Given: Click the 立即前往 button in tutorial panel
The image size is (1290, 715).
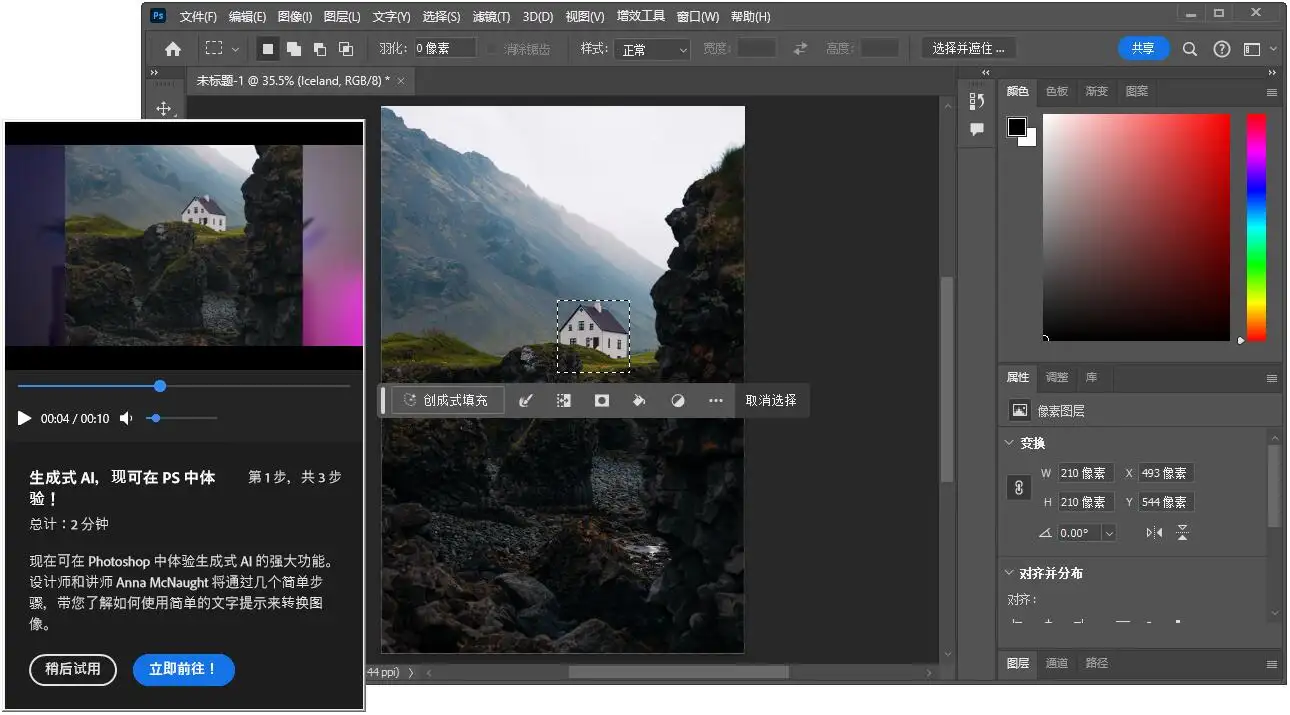Looking at the screenshot, I should [x=183, y=670].
